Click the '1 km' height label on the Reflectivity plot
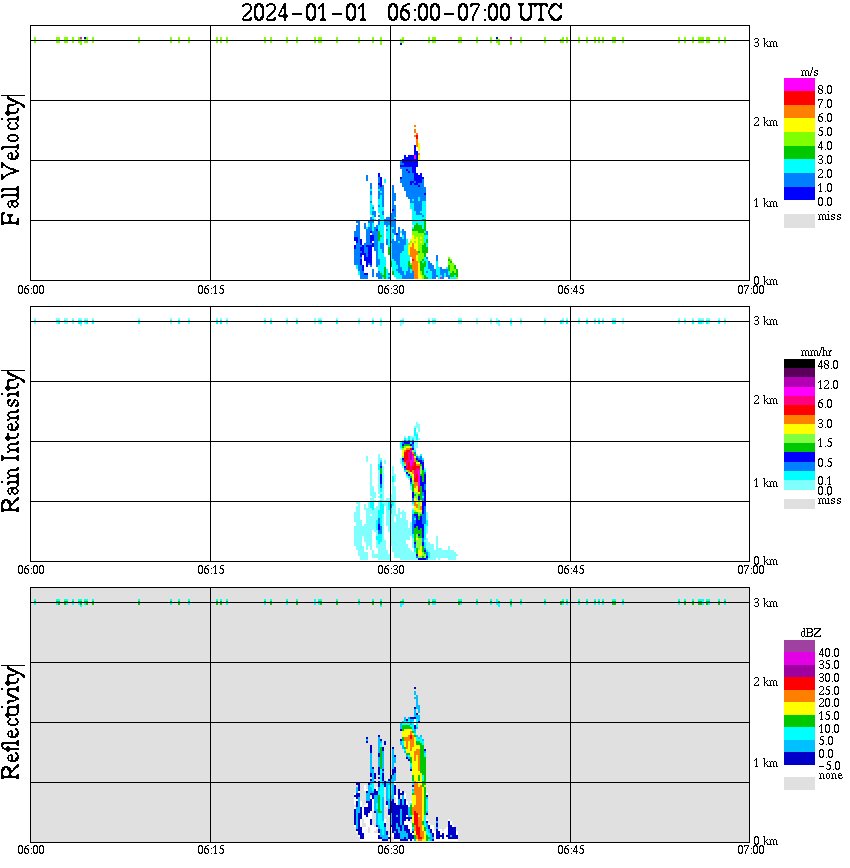850x868 pixels. 765,763
